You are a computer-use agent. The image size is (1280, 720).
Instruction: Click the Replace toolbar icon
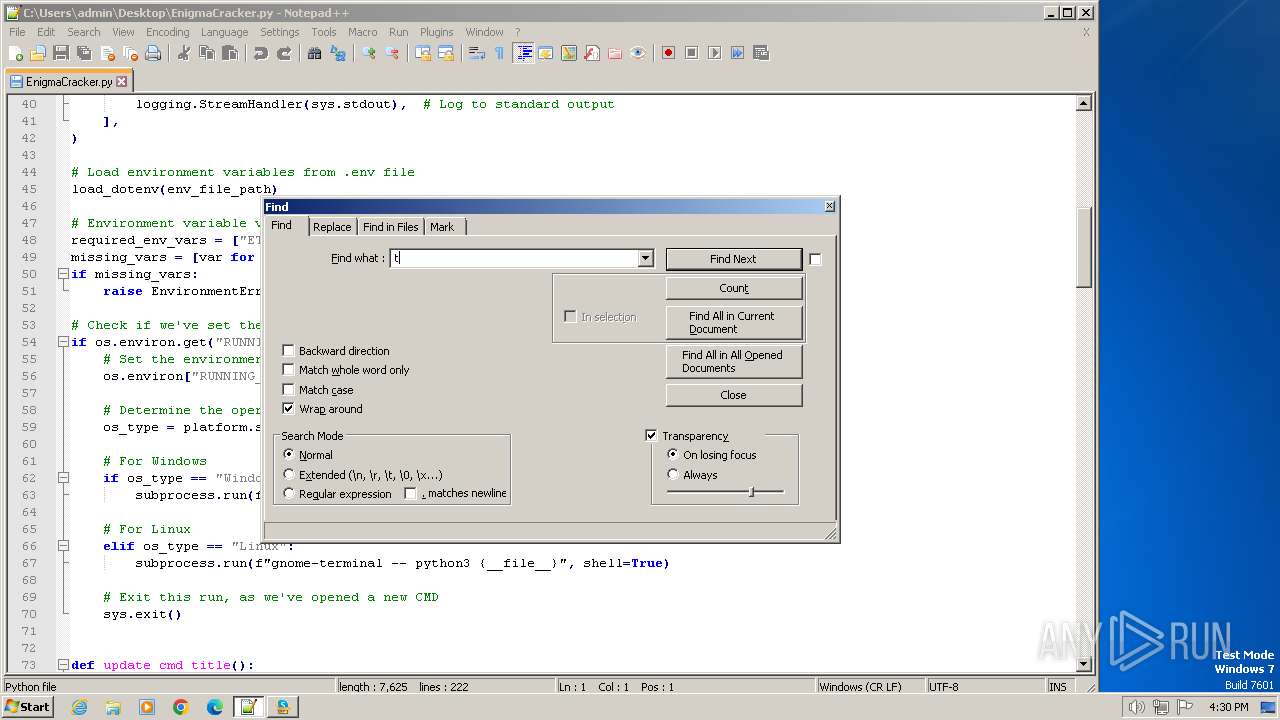[338, 53]
